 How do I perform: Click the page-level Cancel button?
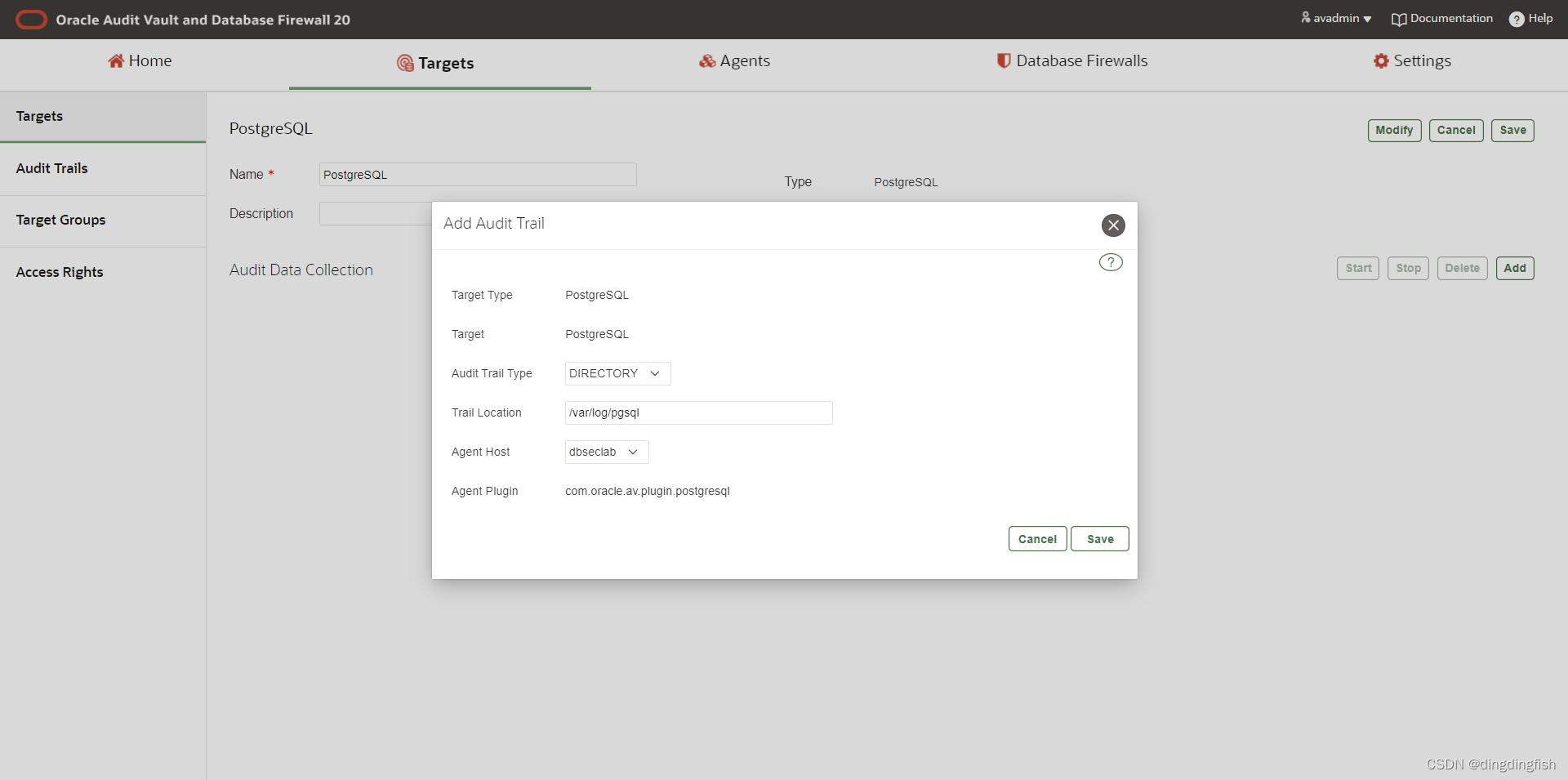tap(1456, 131)
